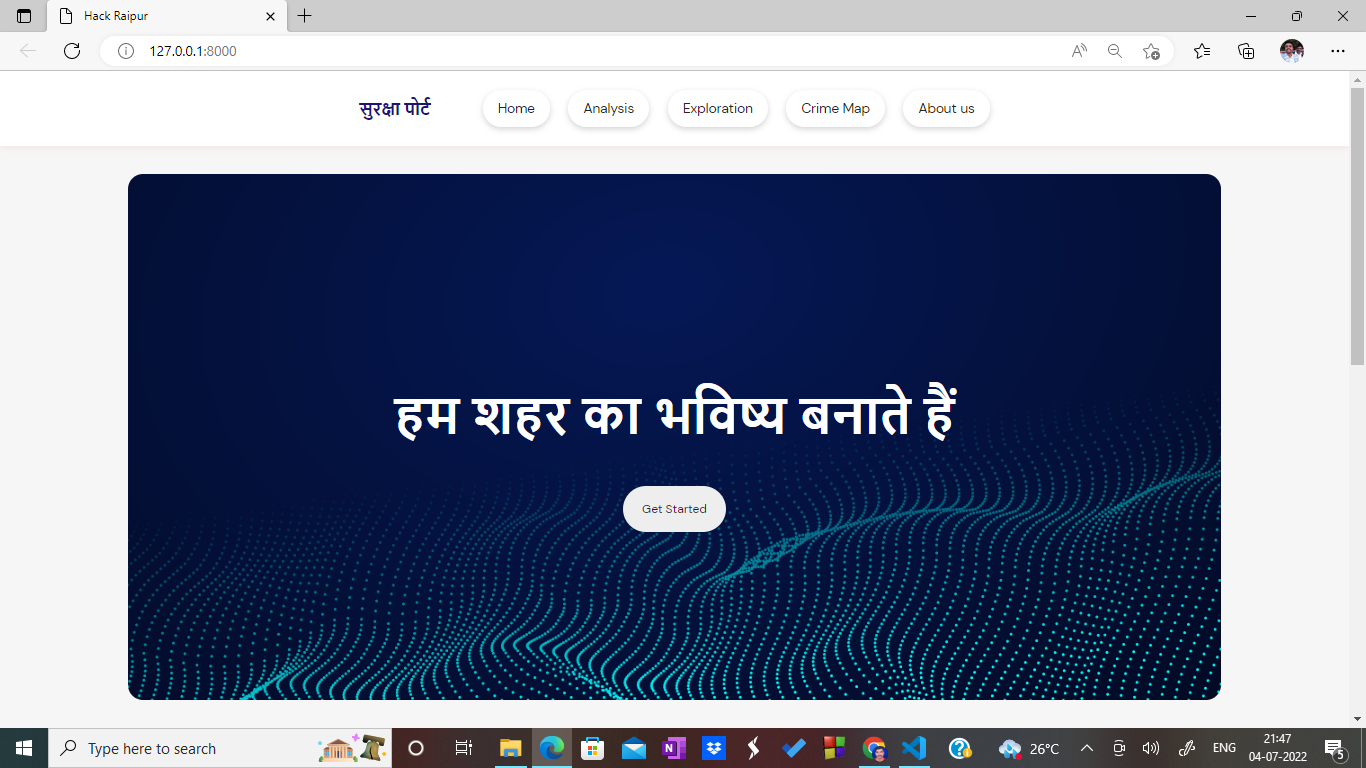This screenshot has height=768, width=1366.
Task: Open a new browser tab
Action: [305, 16]
